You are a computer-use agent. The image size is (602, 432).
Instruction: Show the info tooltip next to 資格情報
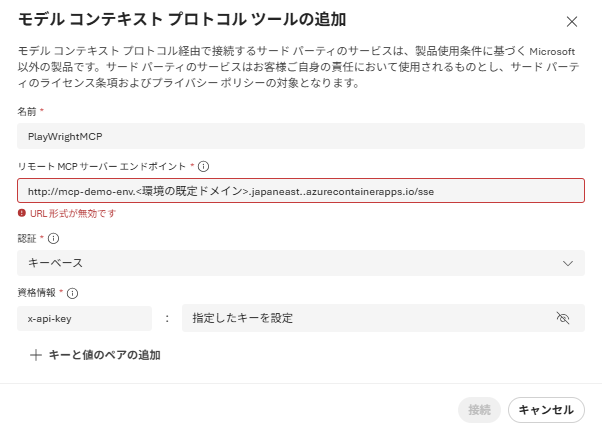point(73,293)
